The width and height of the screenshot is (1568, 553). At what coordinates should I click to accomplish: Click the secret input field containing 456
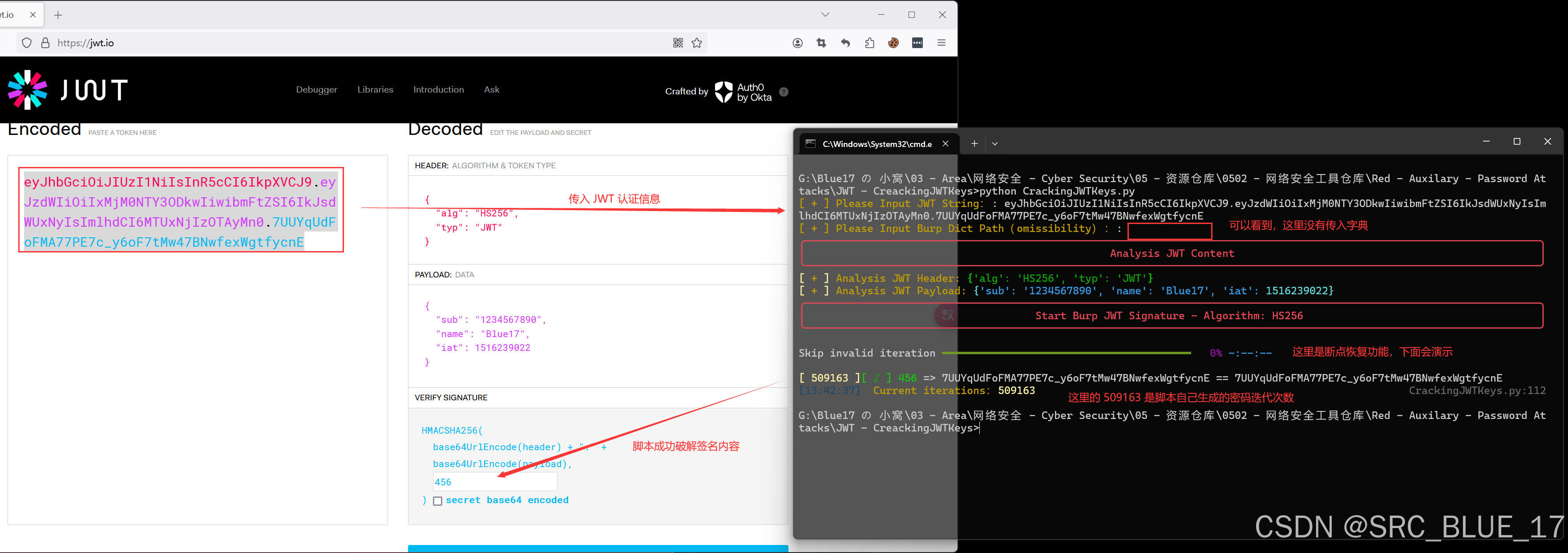[x=494, y=481]
